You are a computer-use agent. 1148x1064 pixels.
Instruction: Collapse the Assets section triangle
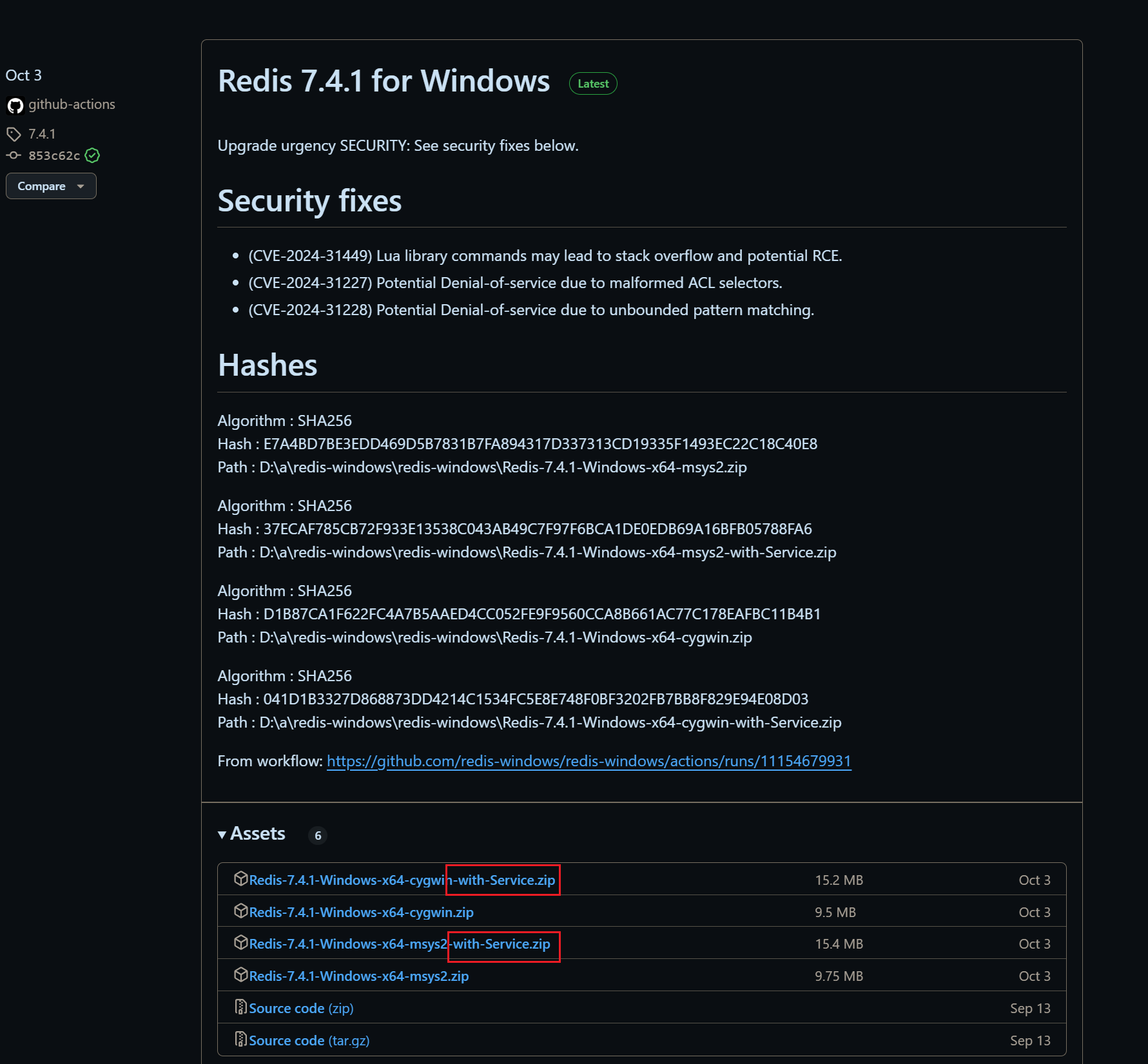coord(222,835)
